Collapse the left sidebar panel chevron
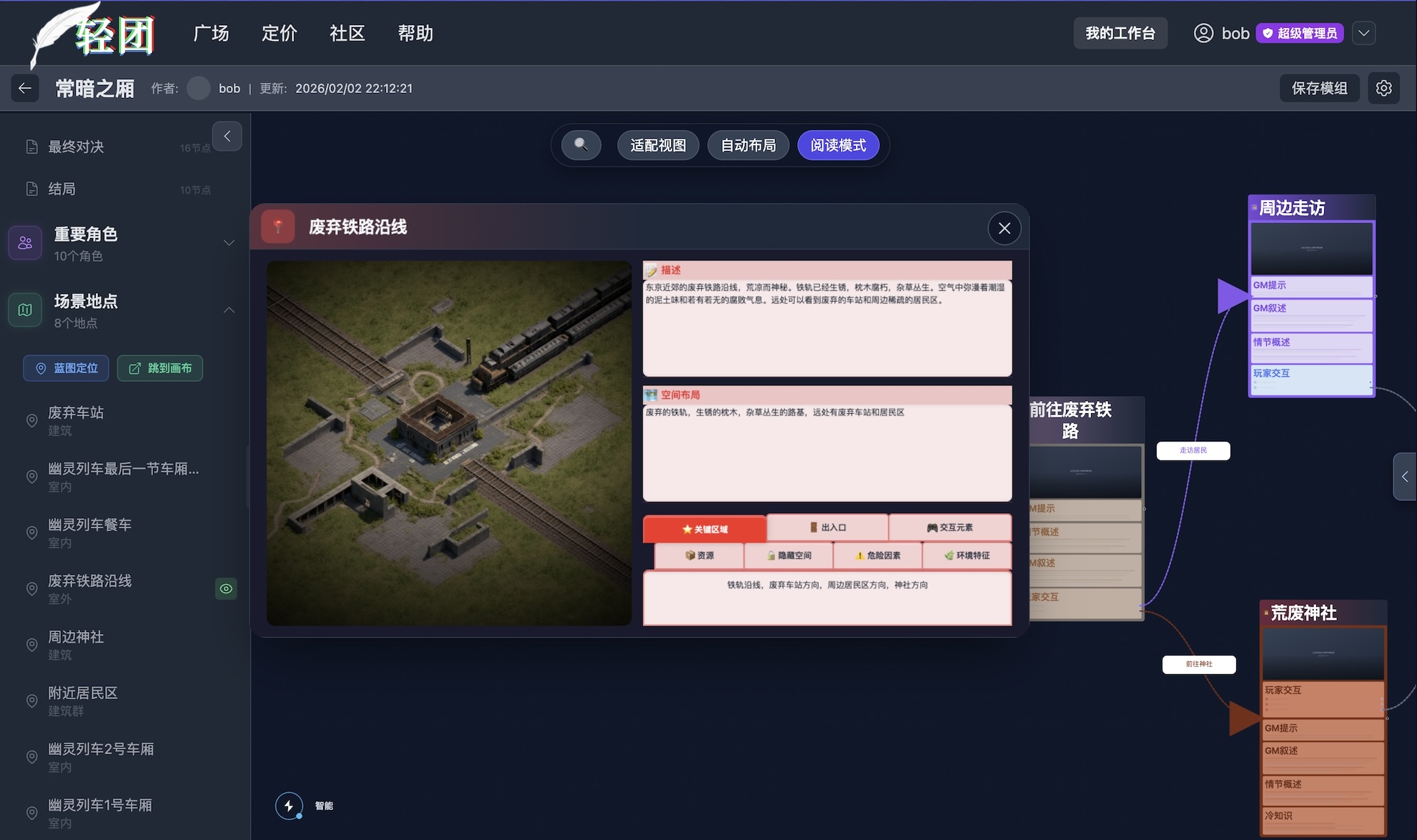This screenshot has width=1417, height=840. pyautogui.click(x=227, y=136)
